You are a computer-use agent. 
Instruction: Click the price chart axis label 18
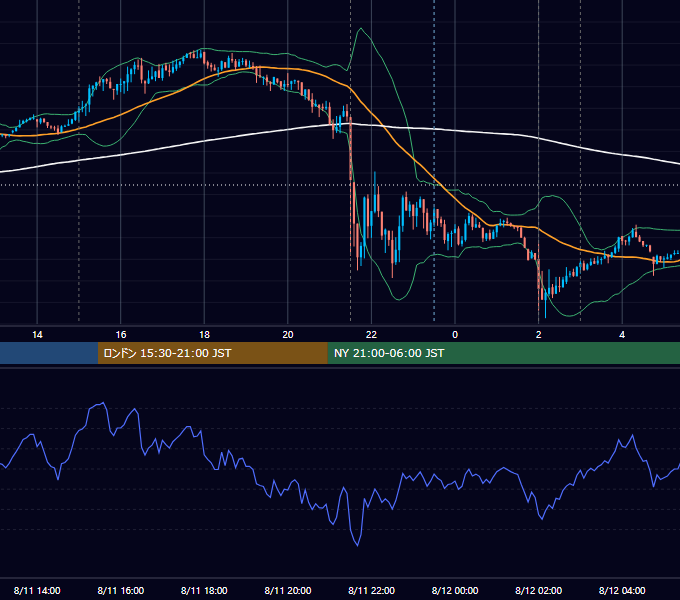pyautogui.click(x=204, y=335)
